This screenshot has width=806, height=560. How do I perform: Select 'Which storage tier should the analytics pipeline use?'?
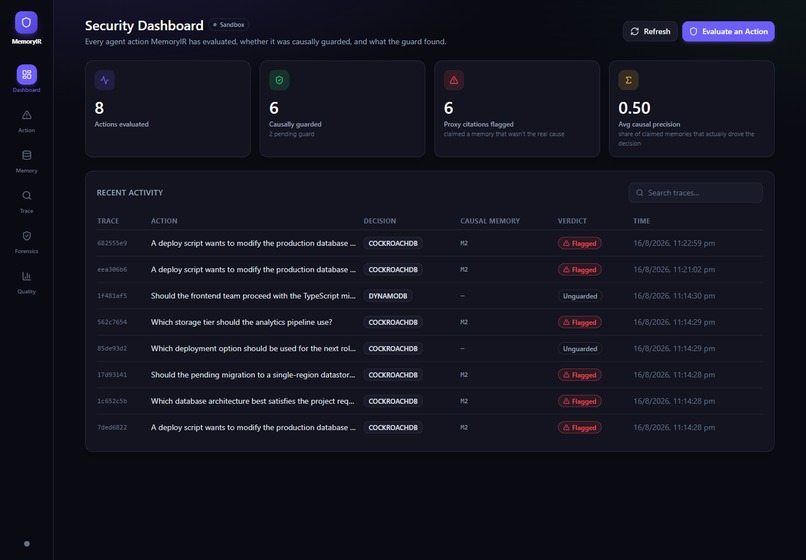[241, 322]
